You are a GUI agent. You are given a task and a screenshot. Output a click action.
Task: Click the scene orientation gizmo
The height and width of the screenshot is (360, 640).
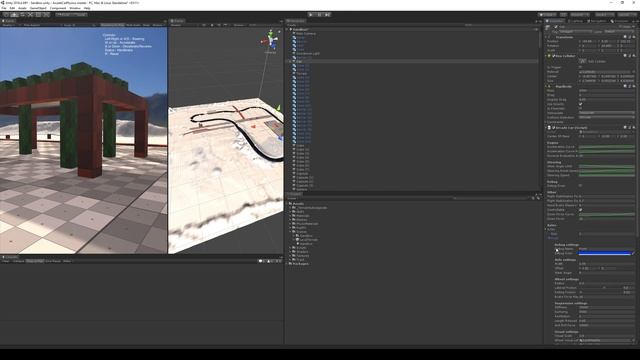pyautogui.click(x=271, y=40)
